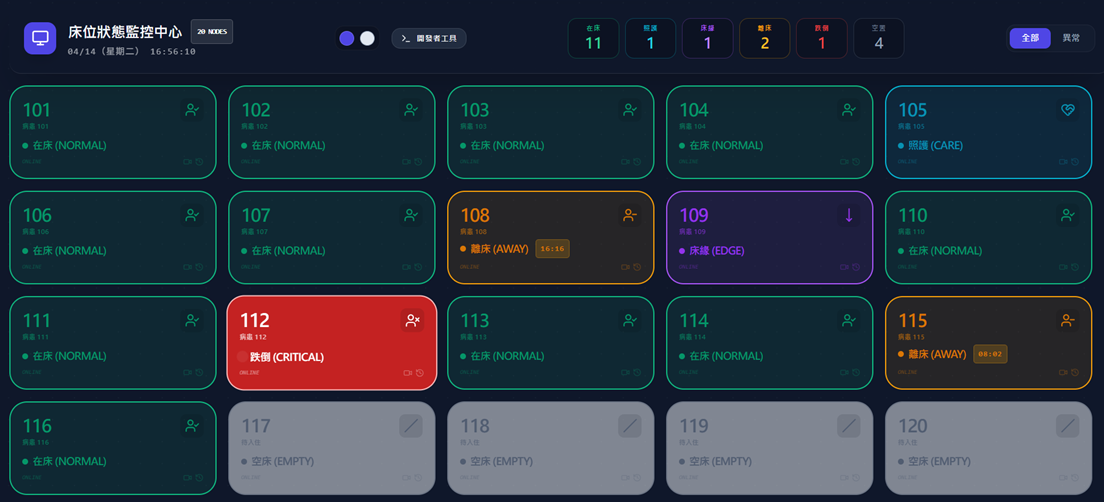Viewport: 1104px width, 502px height.
Task: Click the down-arrow edge icon on bed 109
Action: tap(848, 215)
